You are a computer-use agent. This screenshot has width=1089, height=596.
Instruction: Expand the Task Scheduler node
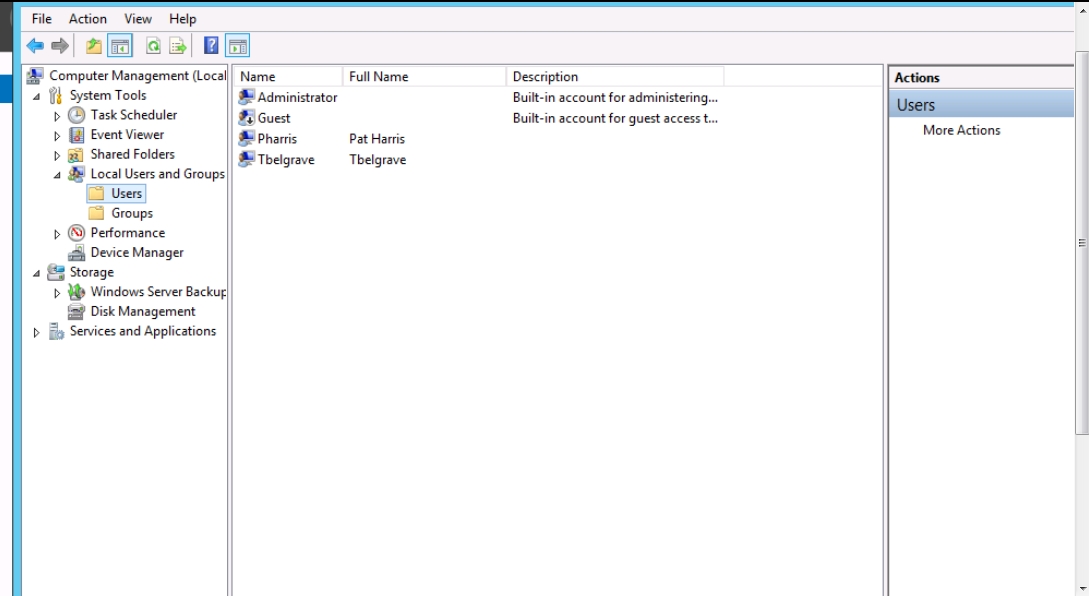coord(57,116)
